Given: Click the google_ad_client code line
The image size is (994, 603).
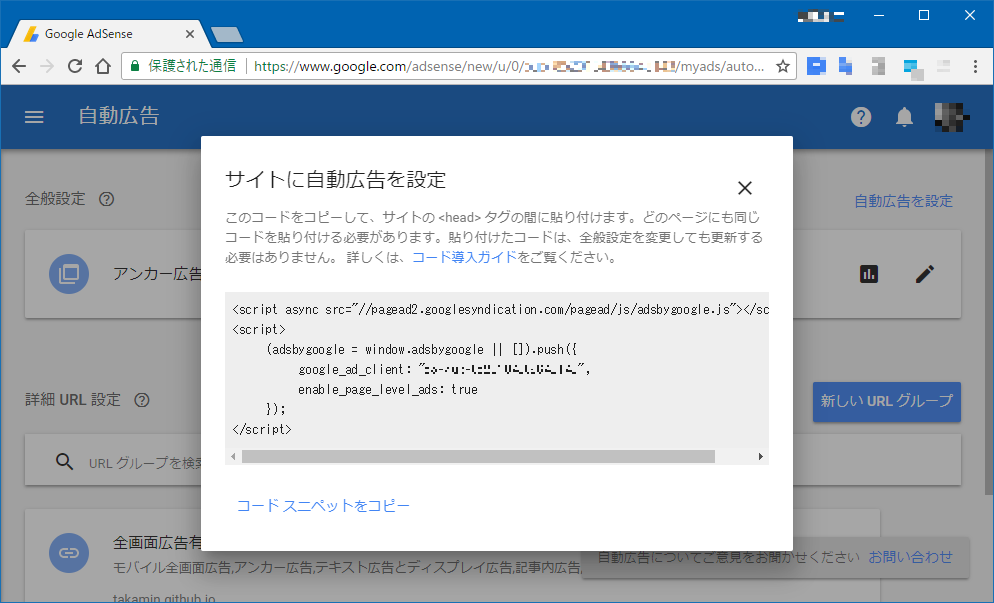Looking at the screenshot, I should (x=444, y=370).
